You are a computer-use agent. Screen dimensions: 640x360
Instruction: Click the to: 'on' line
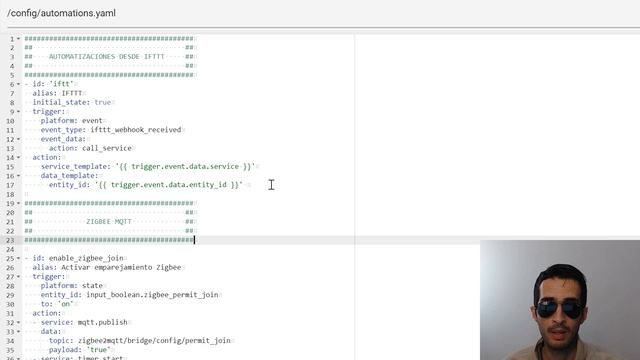[x=57, y=304]
